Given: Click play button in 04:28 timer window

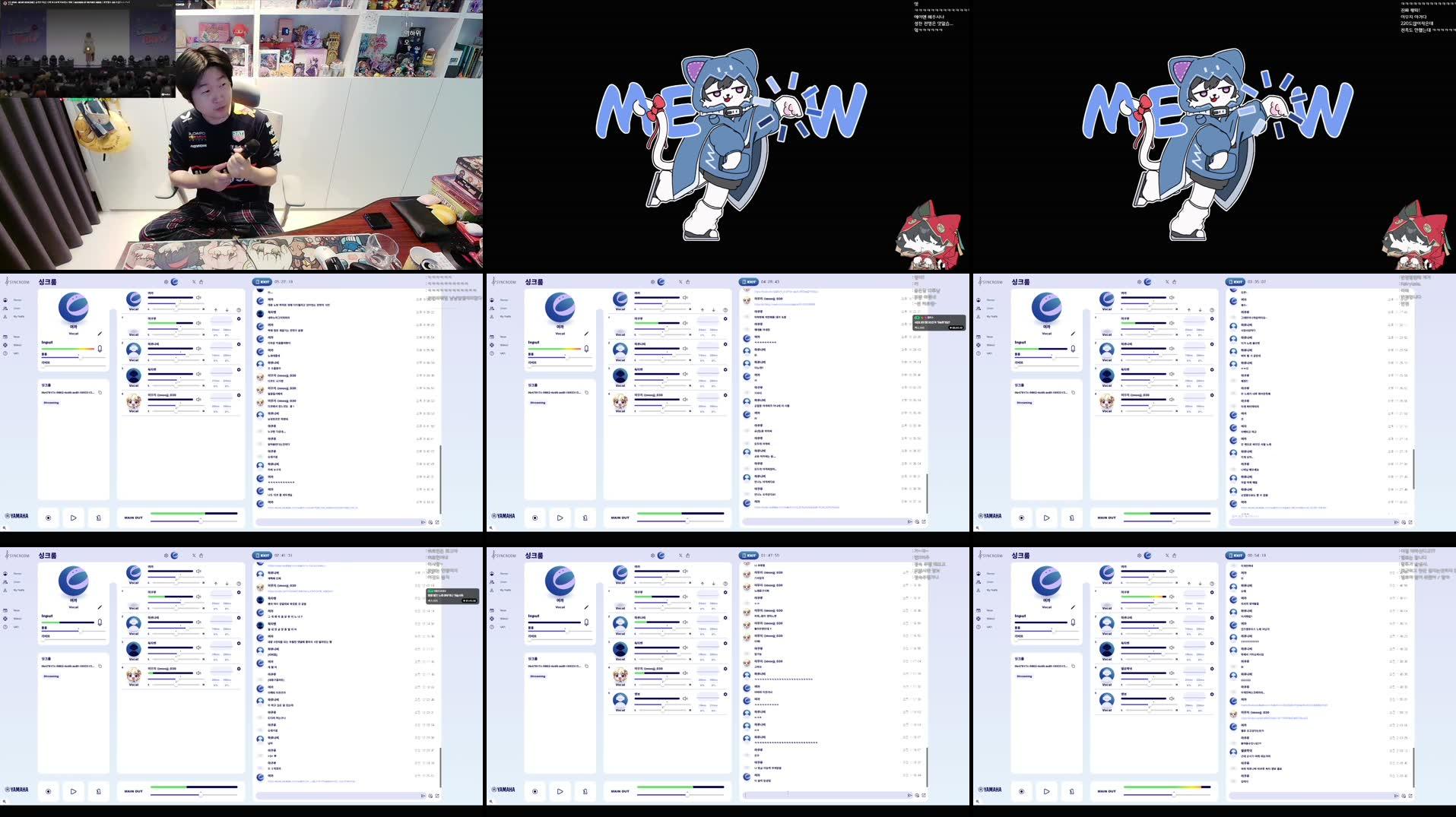Looking at the screenshot, I should (560, 518).
